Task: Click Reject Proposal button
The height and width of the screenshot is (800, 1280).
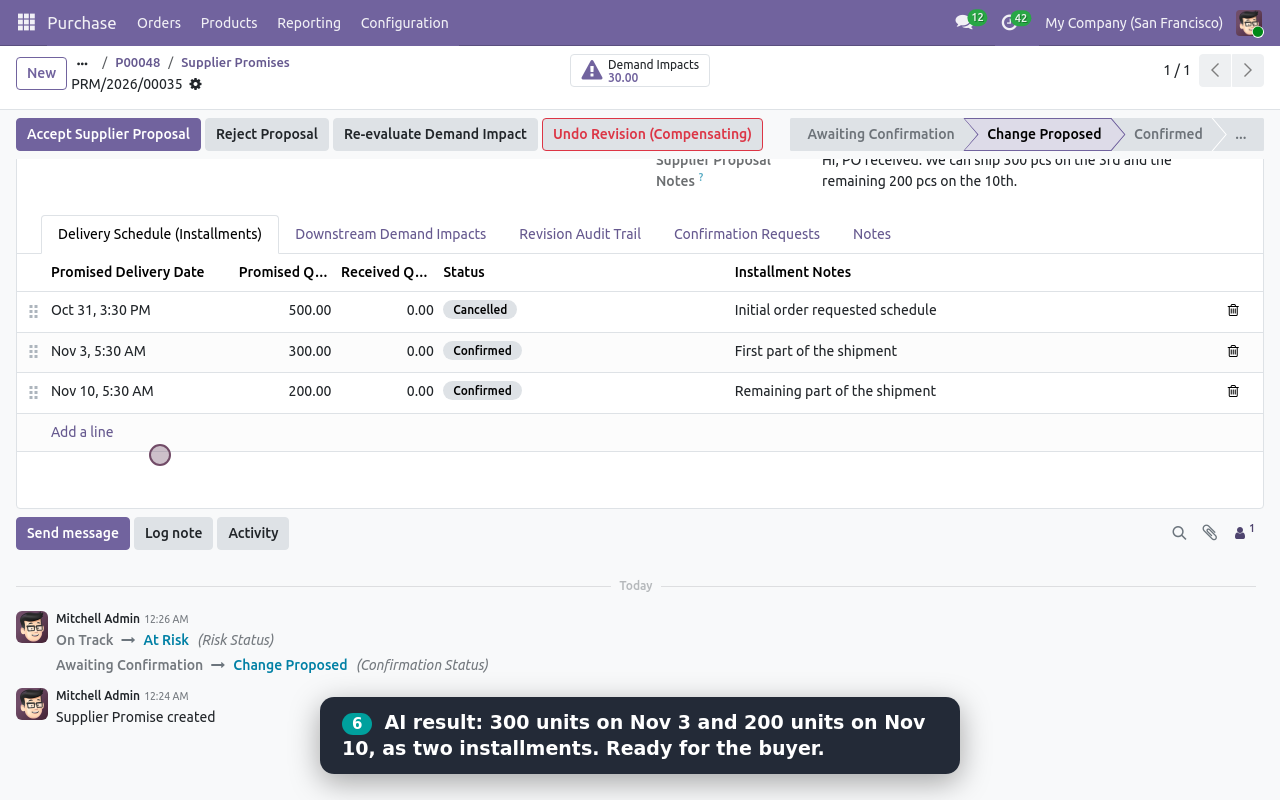Action: pyautogui.click(x=267, y=134)
